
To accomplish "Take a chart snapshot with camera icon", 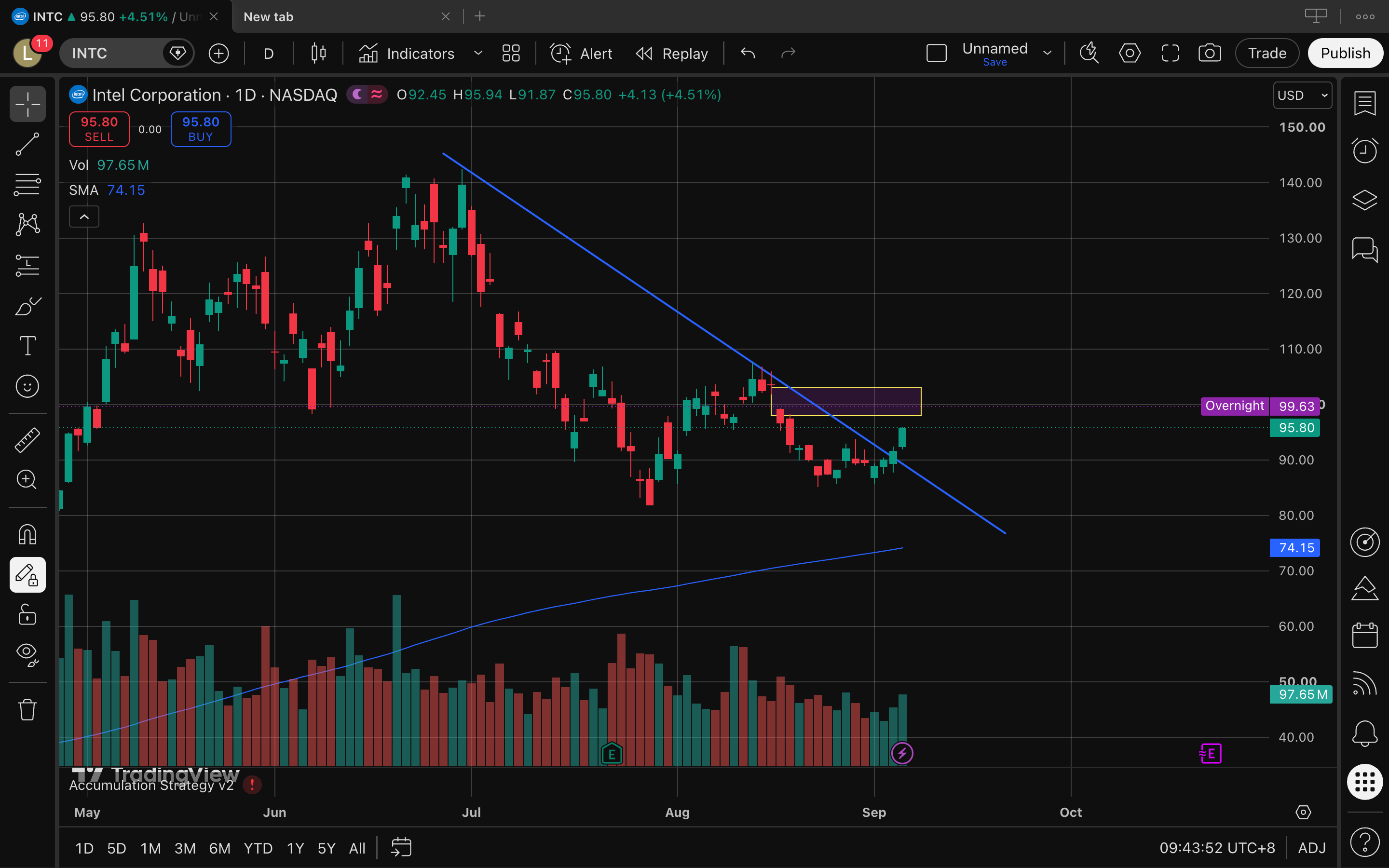I will tap(1210, 54).
